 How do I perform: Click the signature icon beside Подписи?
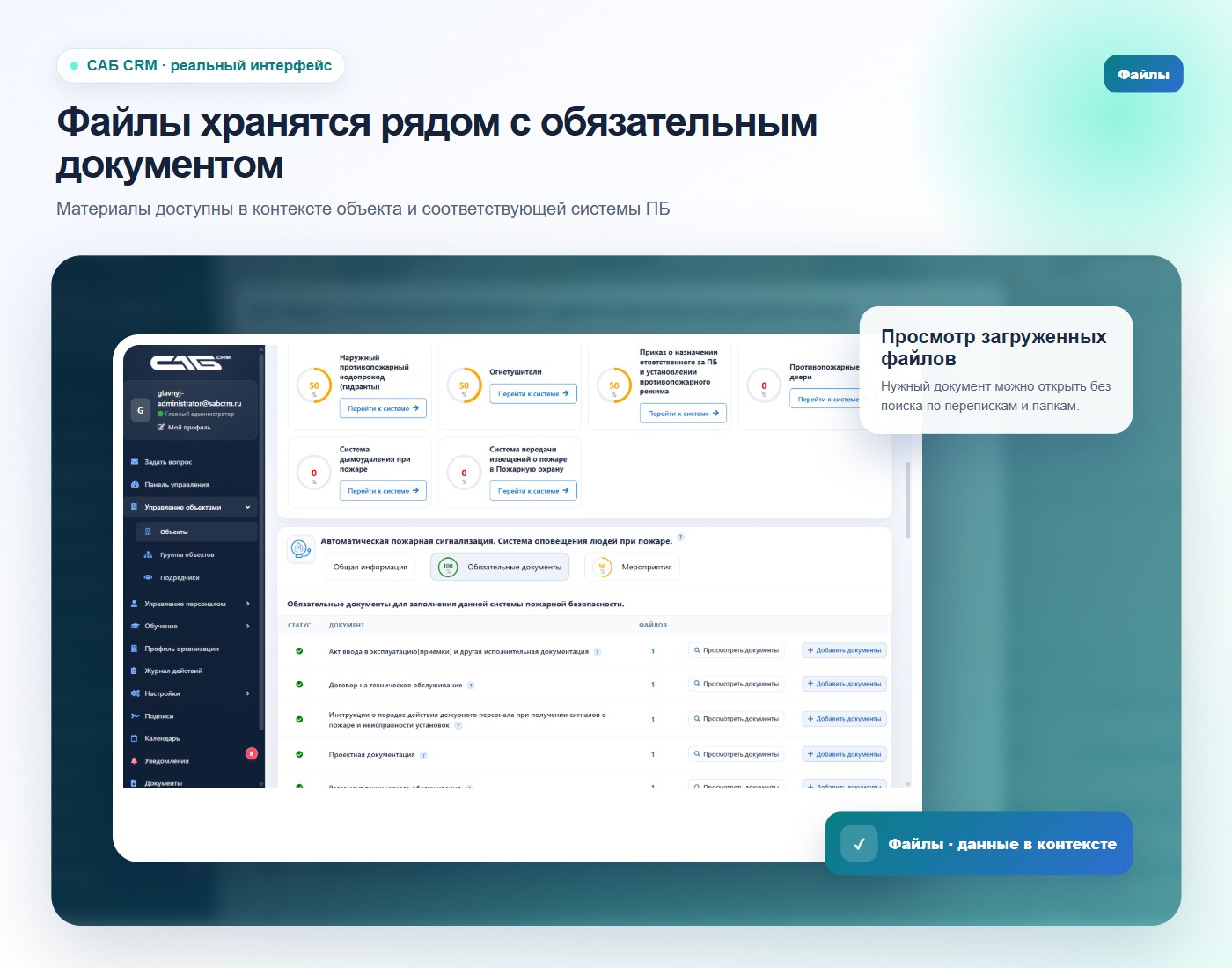click(x=135, y=716)
